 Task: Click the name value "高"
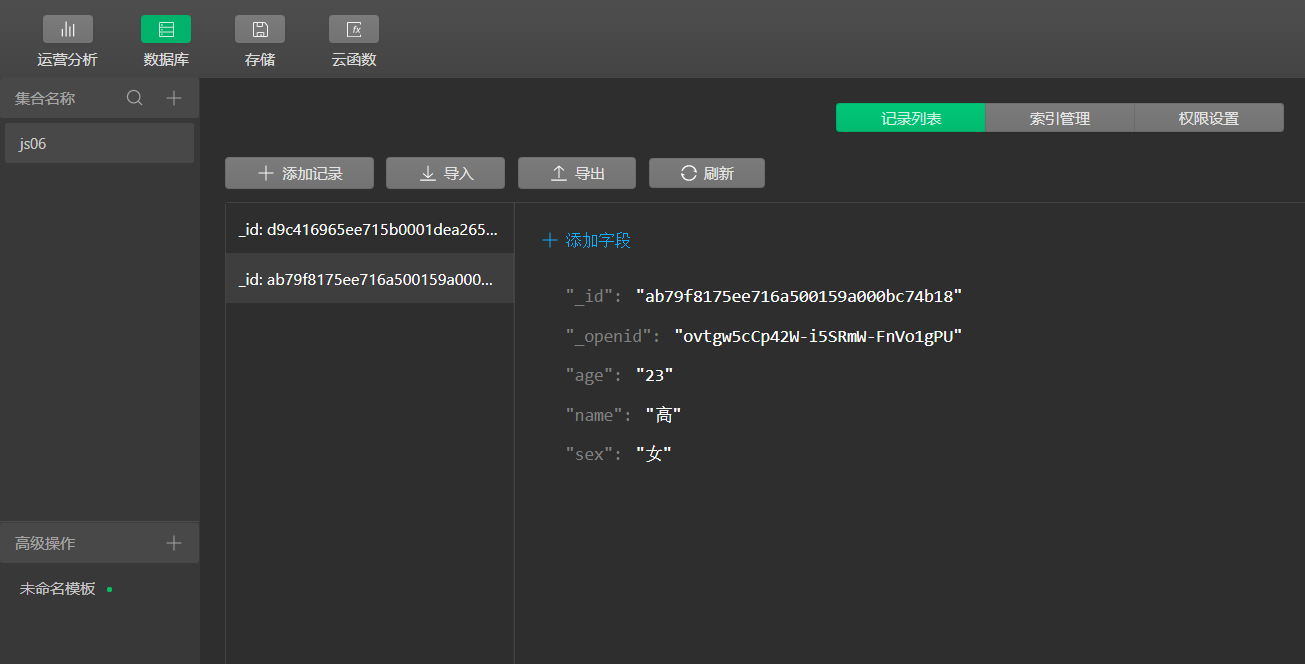(664, 415)
